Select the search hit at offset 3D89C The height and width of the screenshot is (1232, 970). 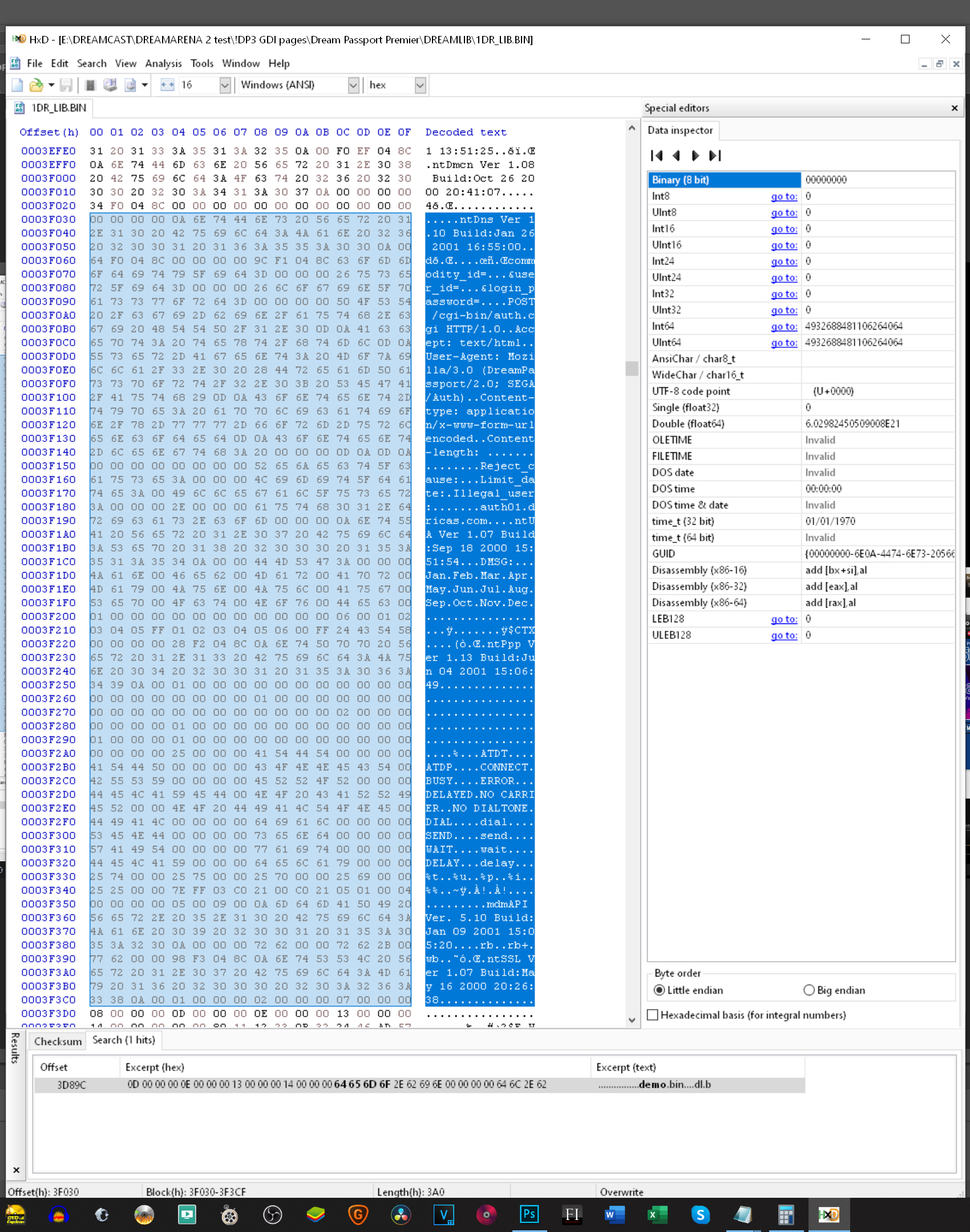419,1085
